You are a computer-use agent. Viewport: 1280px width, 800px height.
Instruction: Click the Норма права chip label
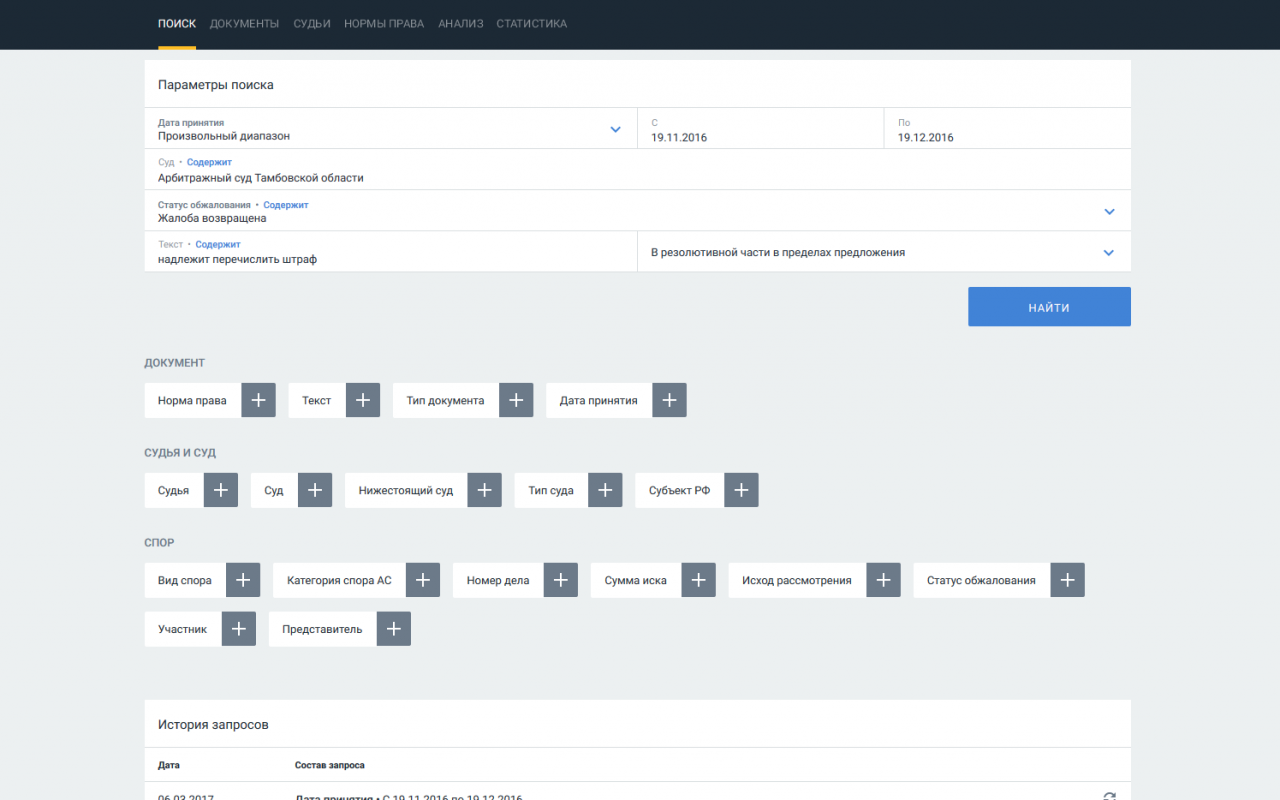tap(192, 400)
